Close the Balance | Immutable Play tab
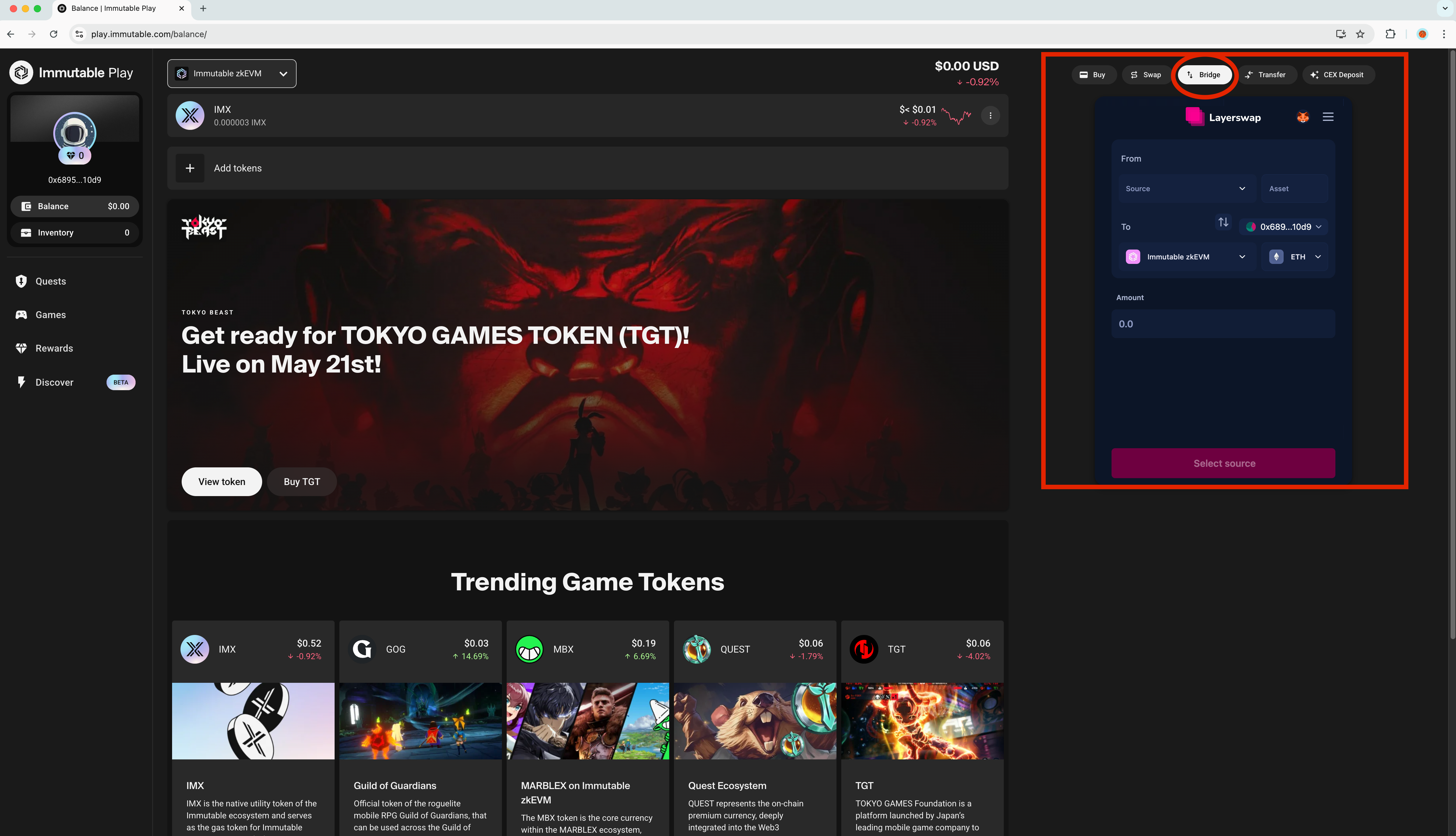The image size is (1456, 836). 181,8
